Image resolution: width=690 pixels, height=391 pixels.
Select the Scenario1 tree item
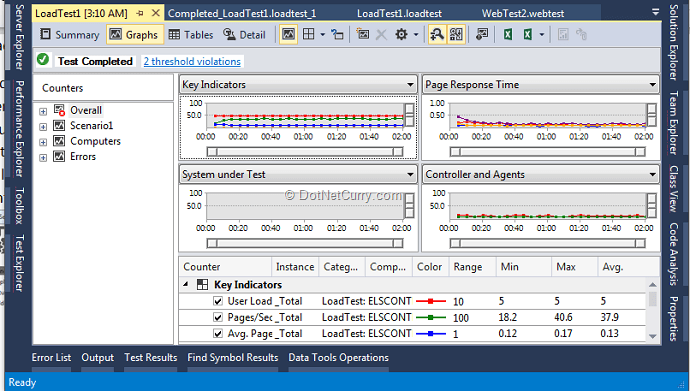92,126
